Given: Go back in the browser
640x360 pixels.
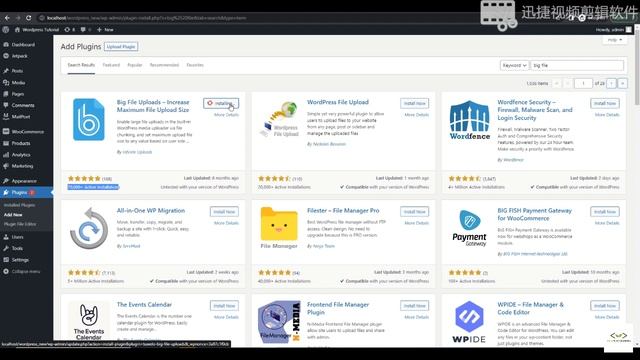Looking at the screenshot, I should click(7, 18).
